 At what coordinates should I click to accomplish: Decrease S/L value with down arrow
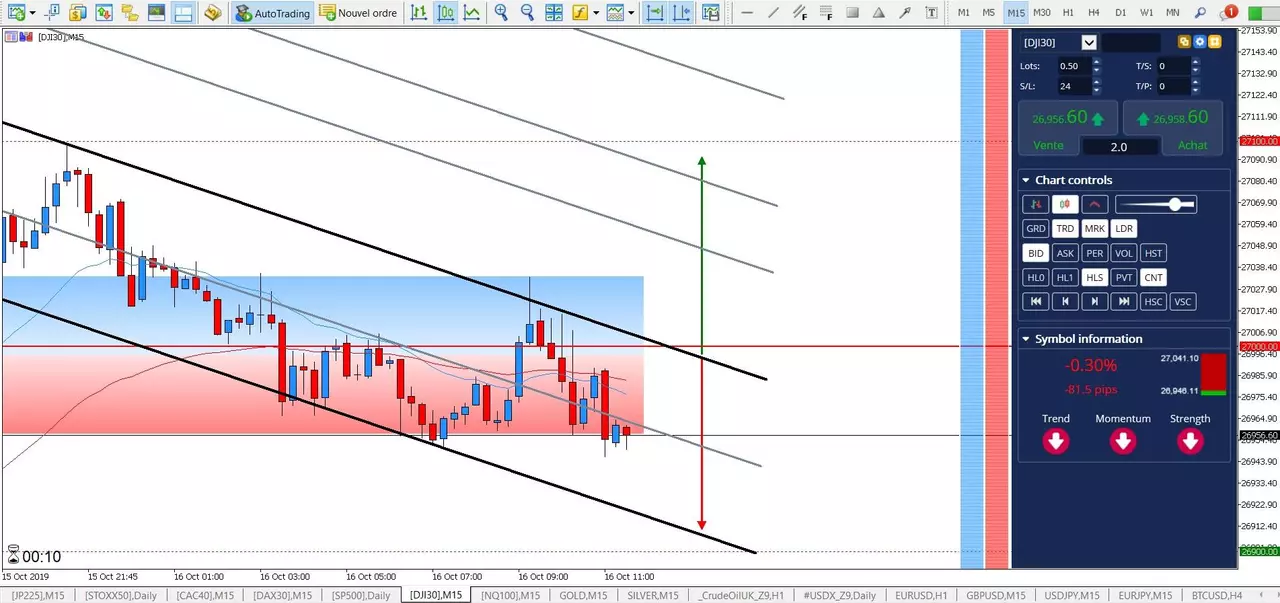1097,90
